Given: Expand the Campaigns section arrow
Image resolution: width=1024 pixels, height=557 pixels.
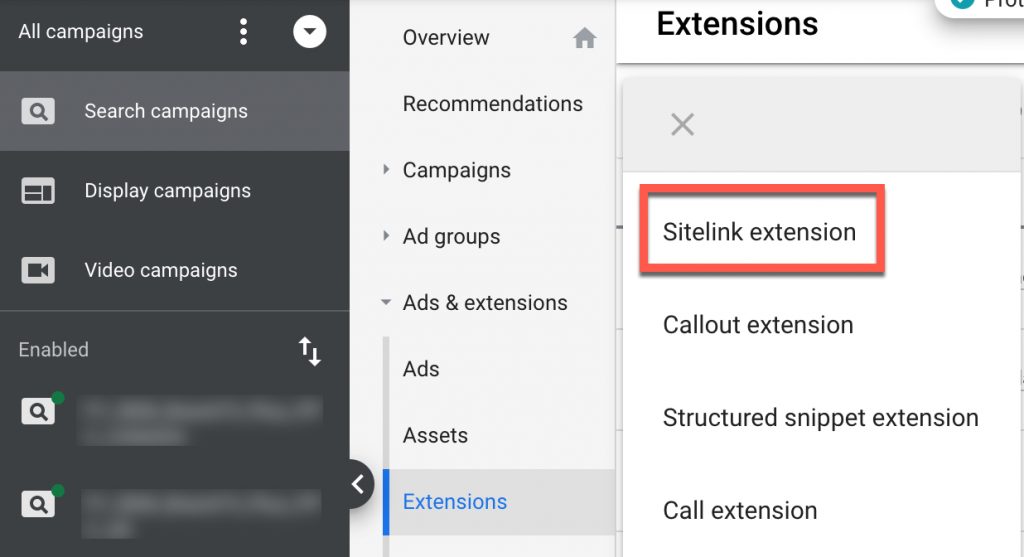Looking at the screenshot, I should click(386, 170).
